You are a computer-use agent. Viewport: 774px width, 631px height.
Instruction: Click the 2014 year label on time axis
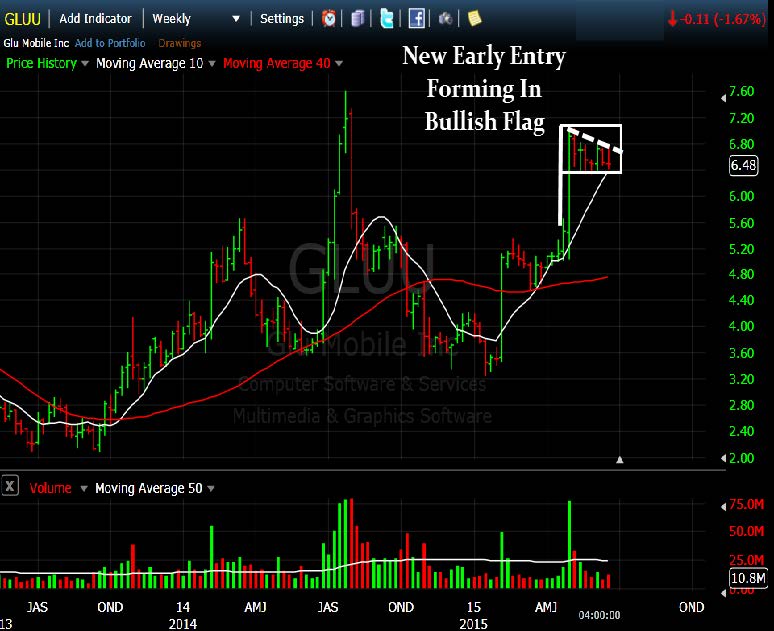(x=183, y=624)
